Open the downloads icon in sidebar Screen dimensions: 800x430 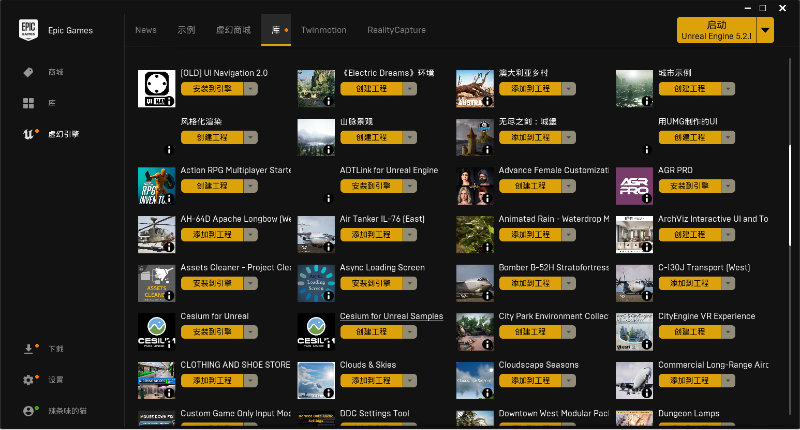click(28, 349)
